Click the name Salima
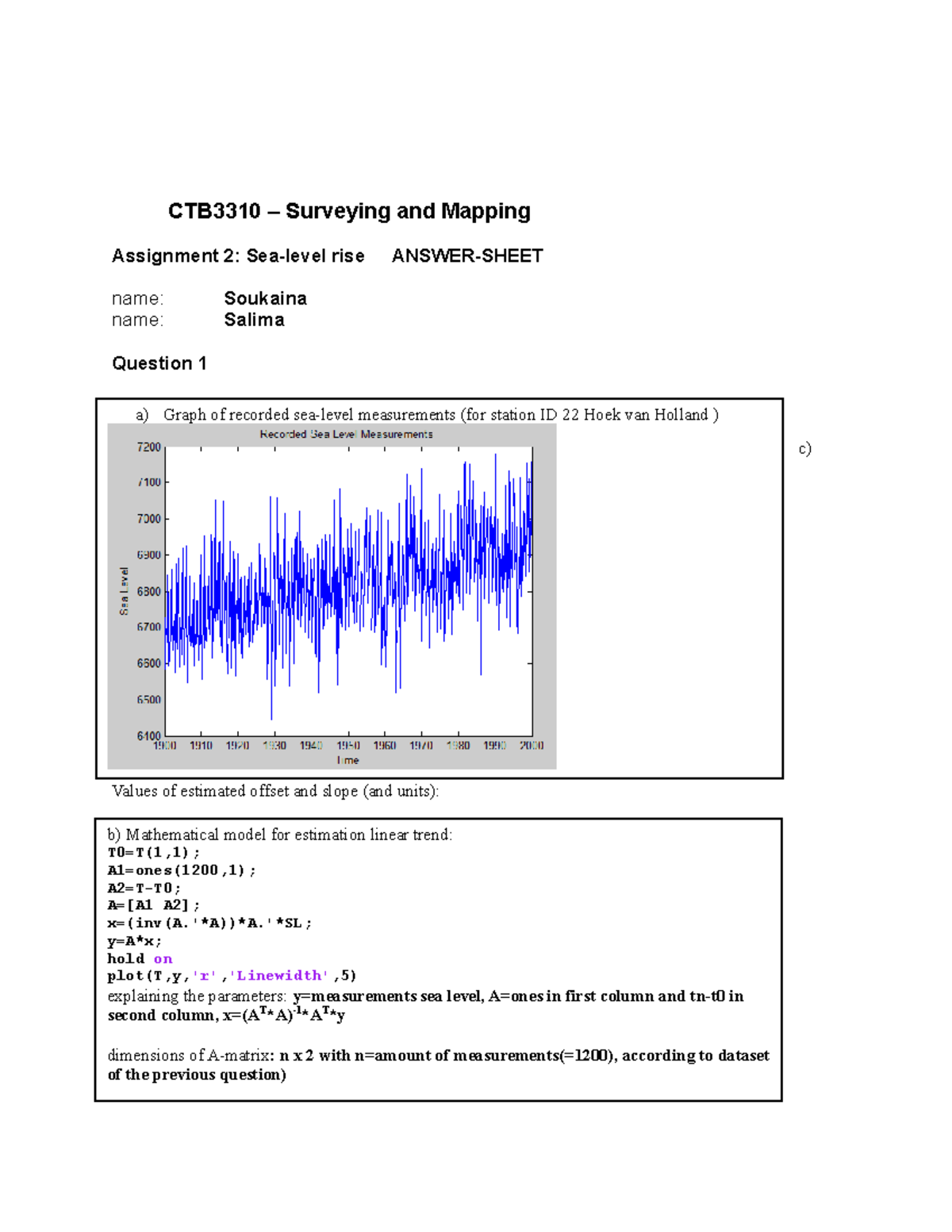This screenshot has height=1232, width=952. (254, 320)
